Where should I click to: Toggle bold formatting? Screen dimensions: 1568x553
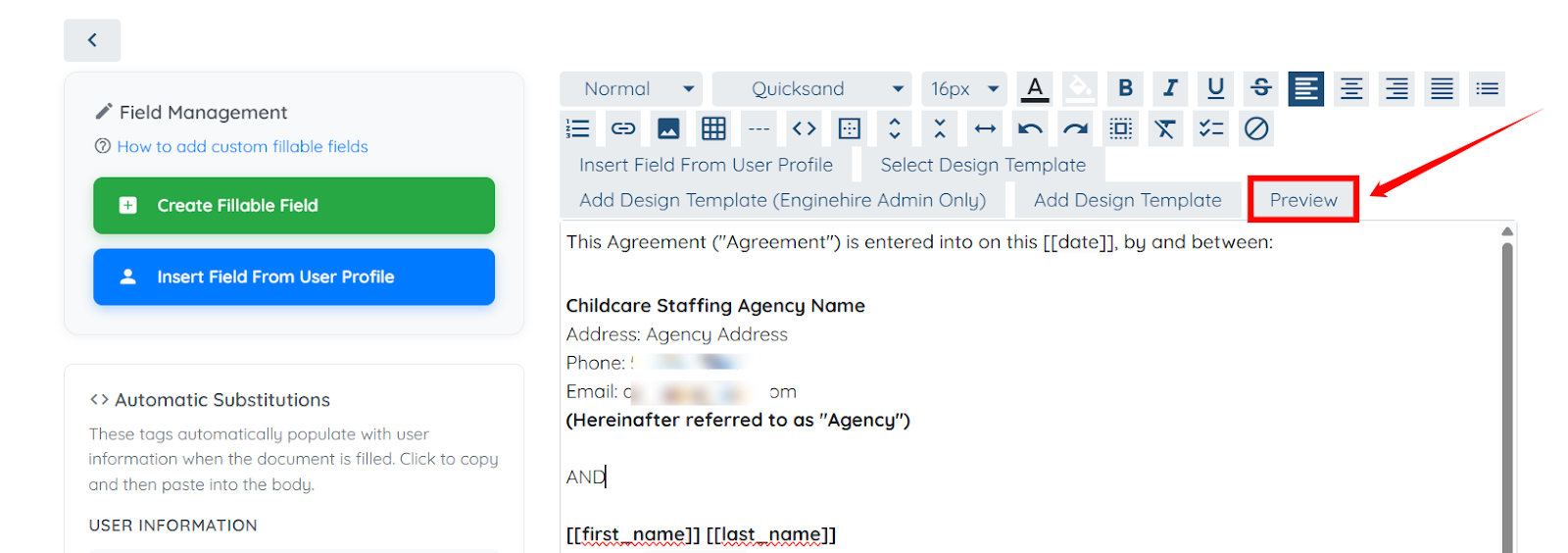(1125, 88)
